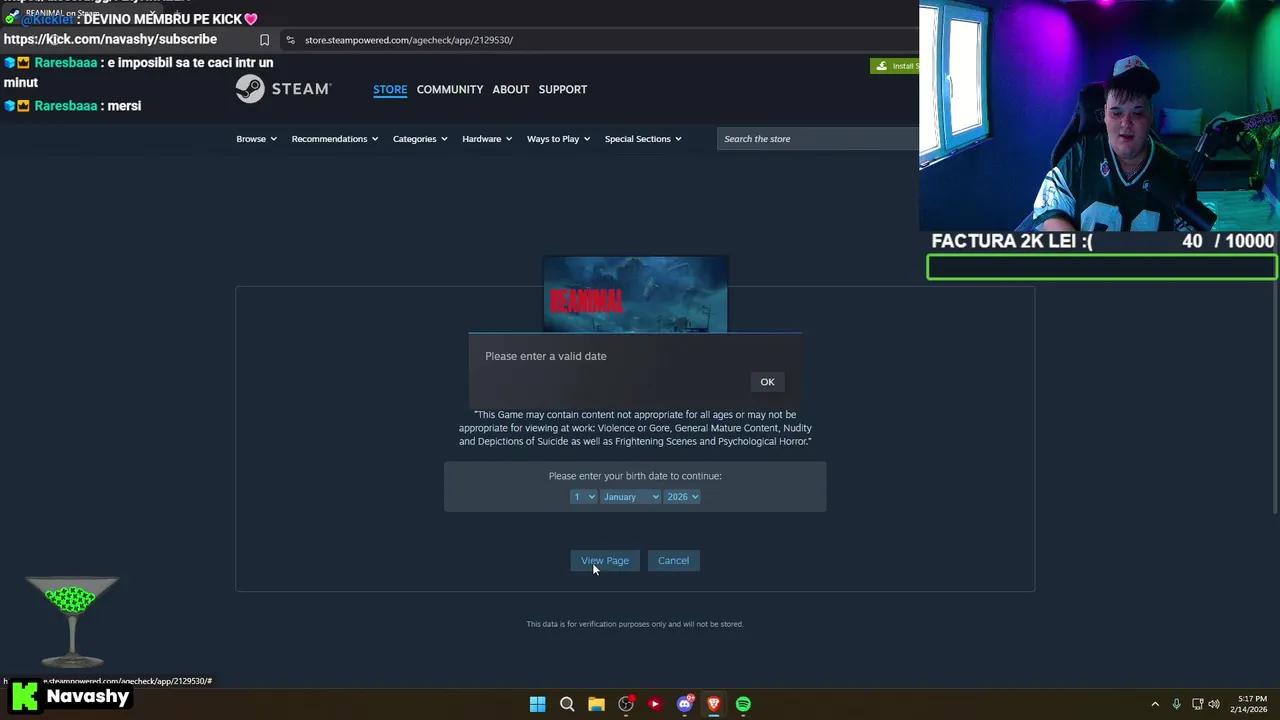The height and width of the screenshot is (720, 1280).
Task: Open the ABOUT page
Action: [511, 89]
